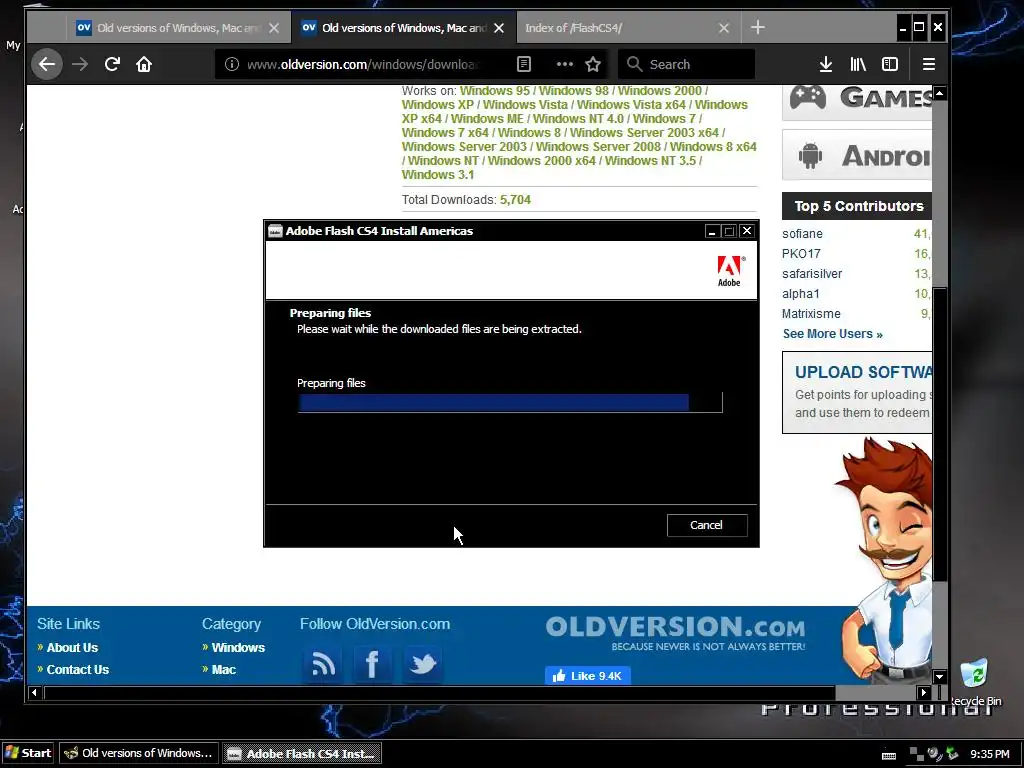Image resolution: width=1024 pixels, height=768 pixels.
Task: Select Adobe Flash CS4 Inst taskbar button
Action: pyautogui.click(x=302, y=753)
